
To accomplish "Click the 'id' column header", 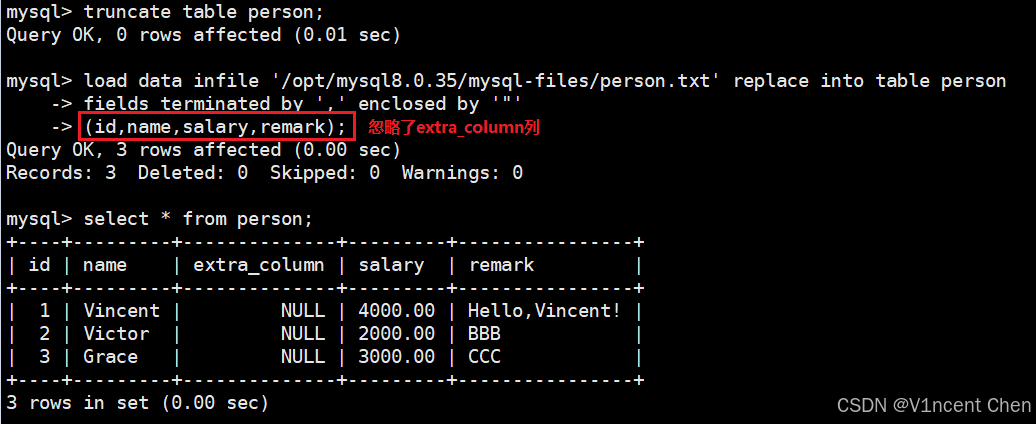I will 39,265.
